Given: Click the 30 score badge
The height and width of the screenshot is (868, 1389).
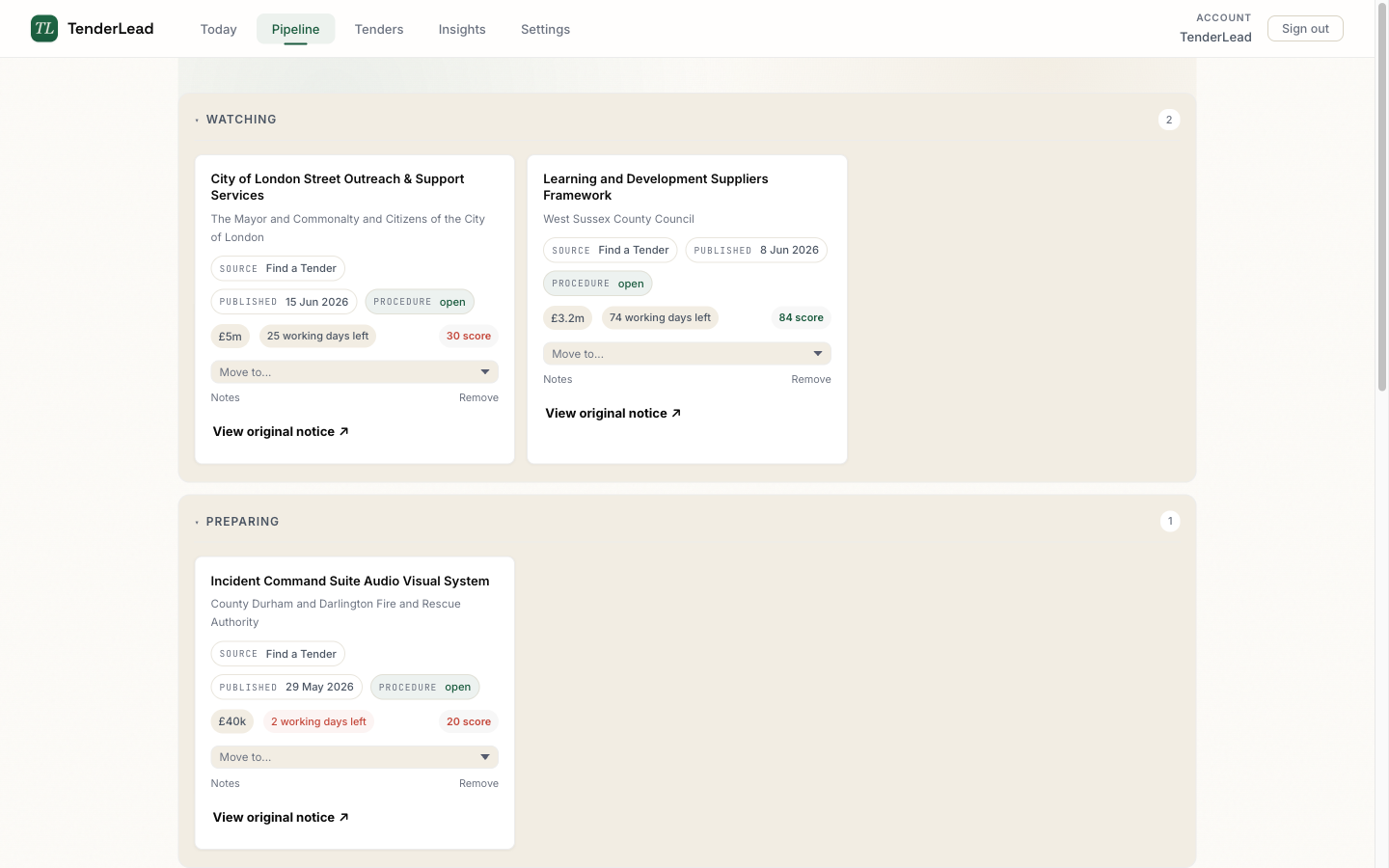Looking at the screenshot, I should click(469, 336).
